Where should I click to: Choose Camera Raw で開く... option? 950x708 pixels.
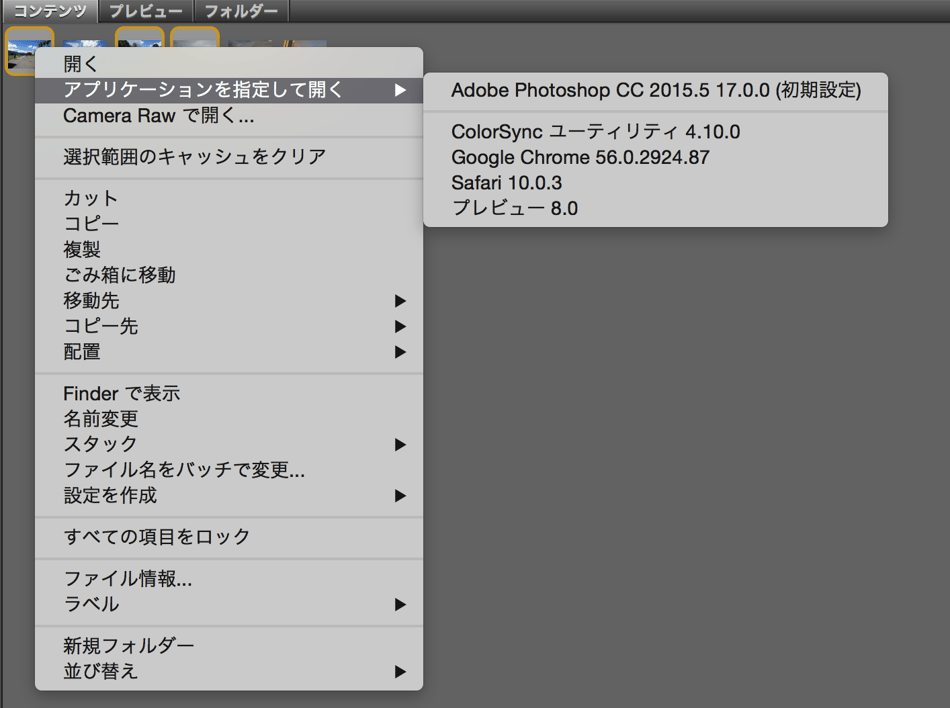(229, 115)
